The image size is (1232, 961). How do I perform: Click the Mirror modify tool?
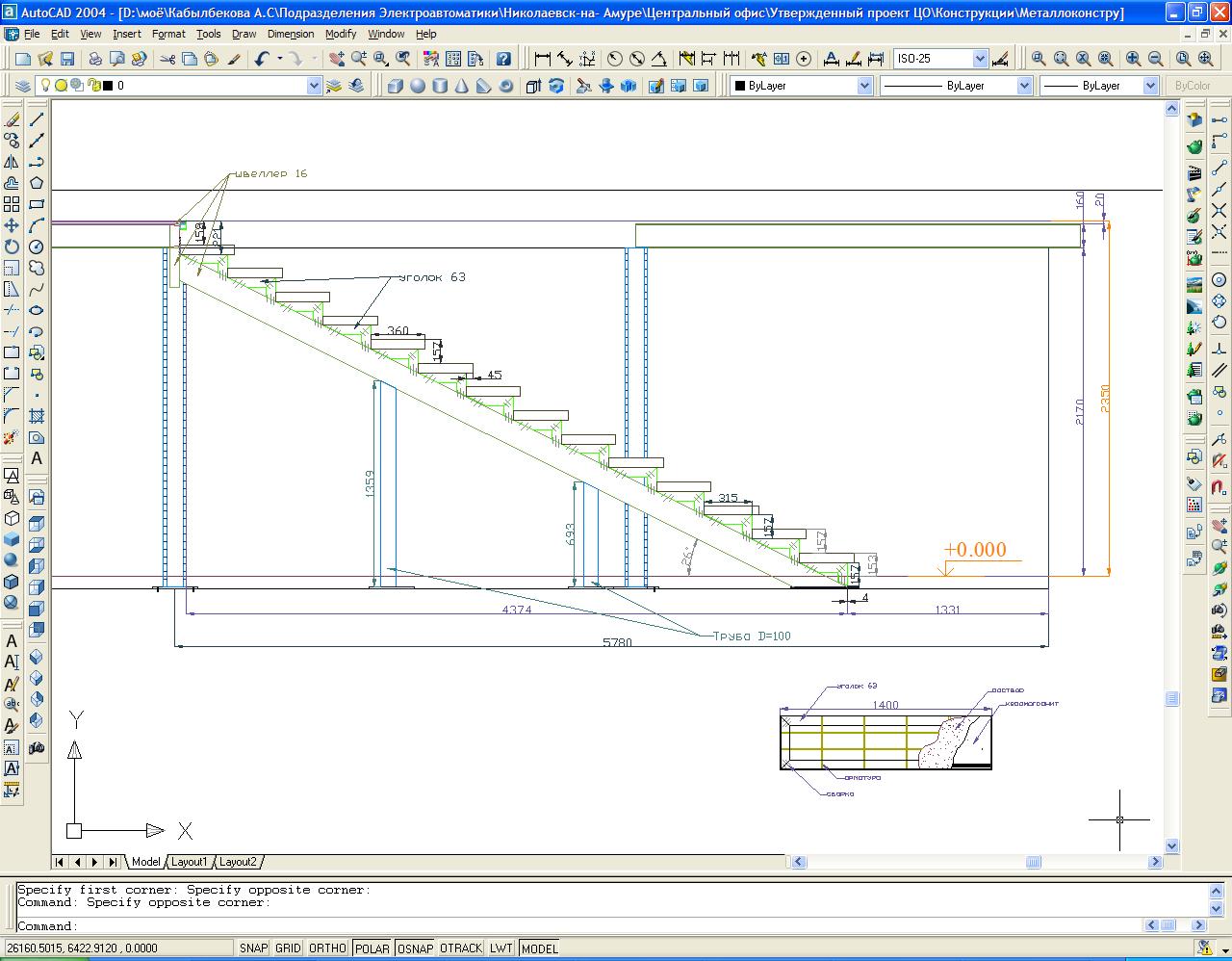tap(12, 162)
